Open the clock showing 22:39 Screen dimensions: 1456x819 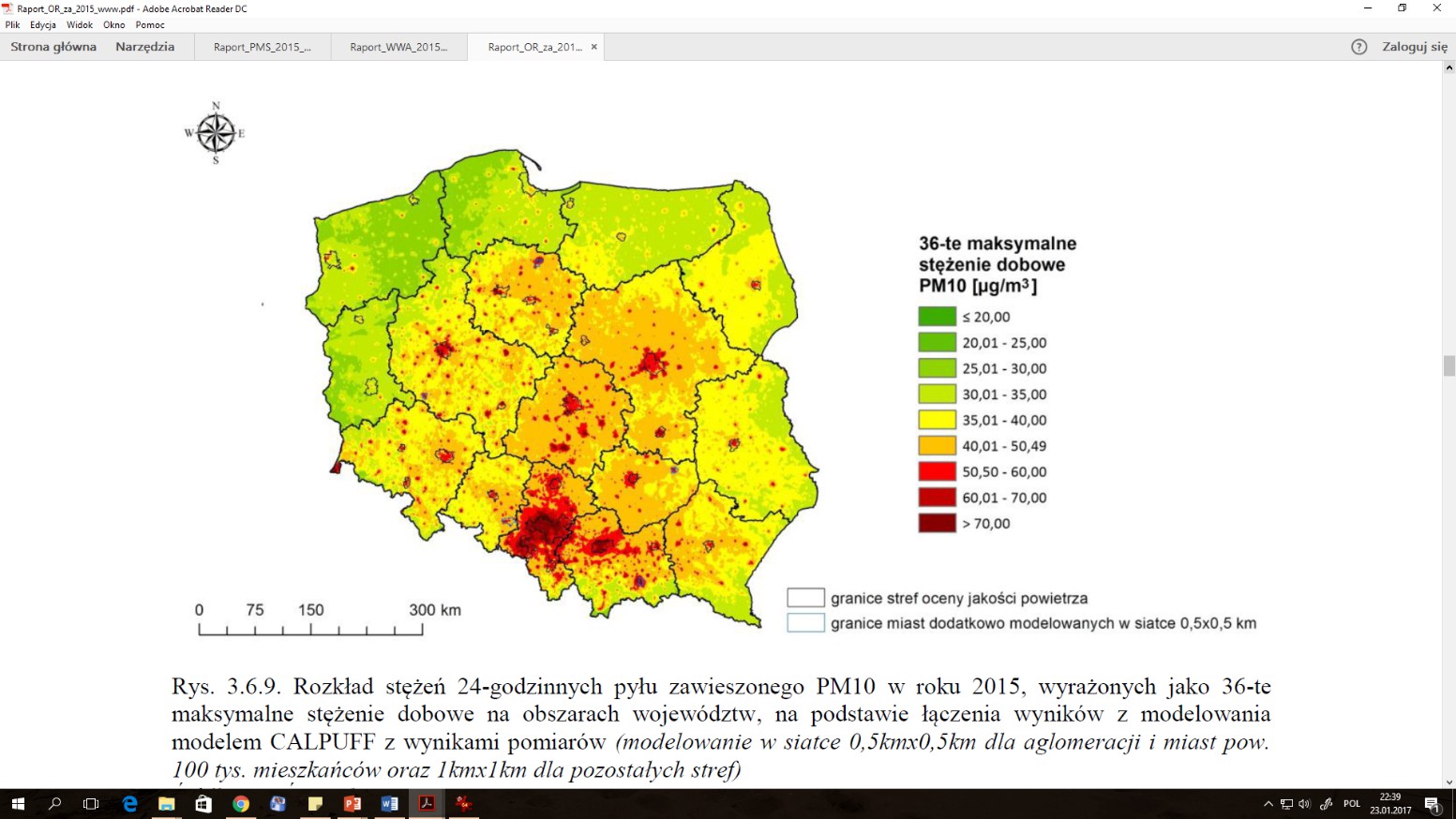pyautogui.click(x=1390, y=804)
